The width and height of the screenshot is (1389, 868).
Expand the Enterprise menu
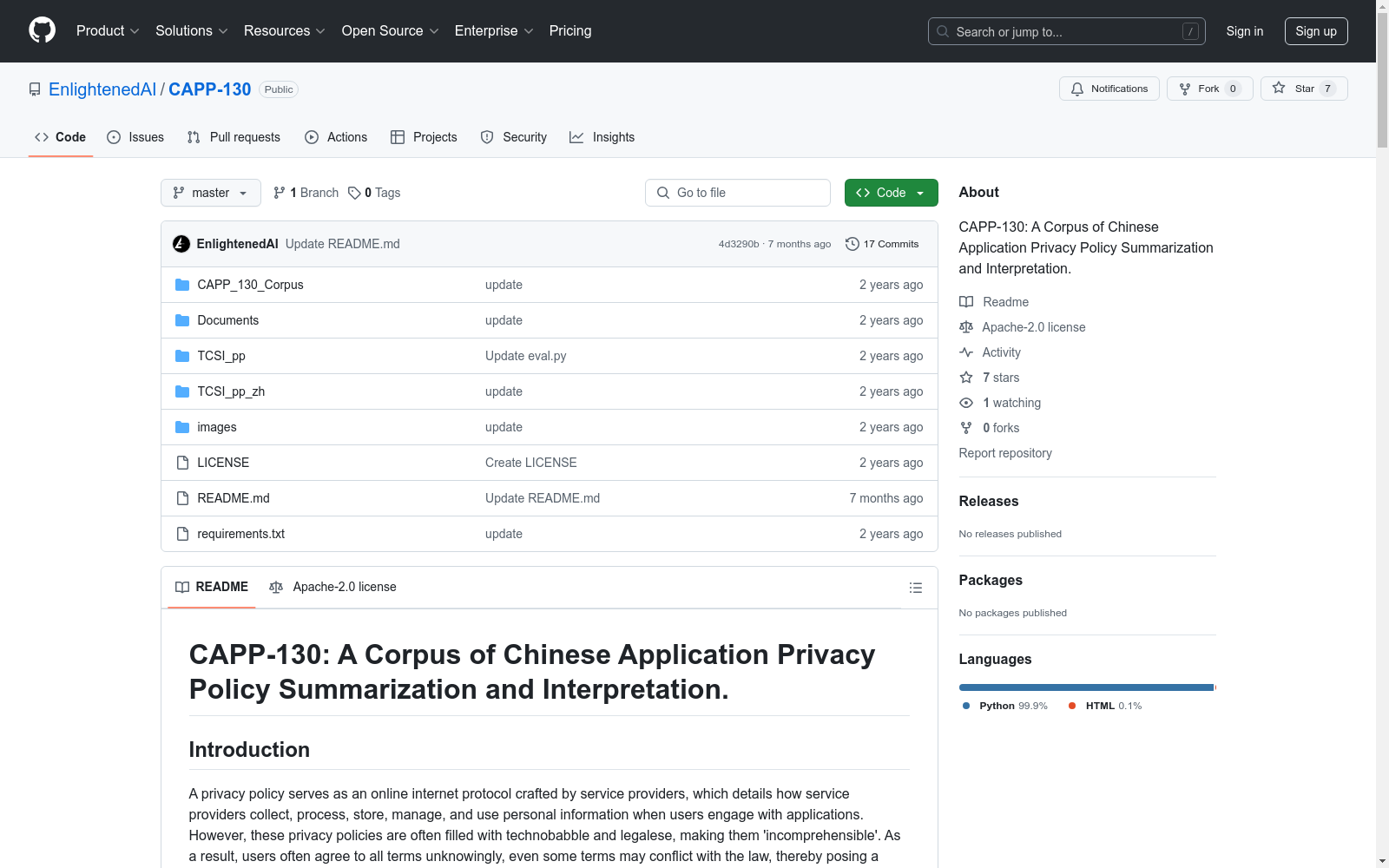point(494,31)
